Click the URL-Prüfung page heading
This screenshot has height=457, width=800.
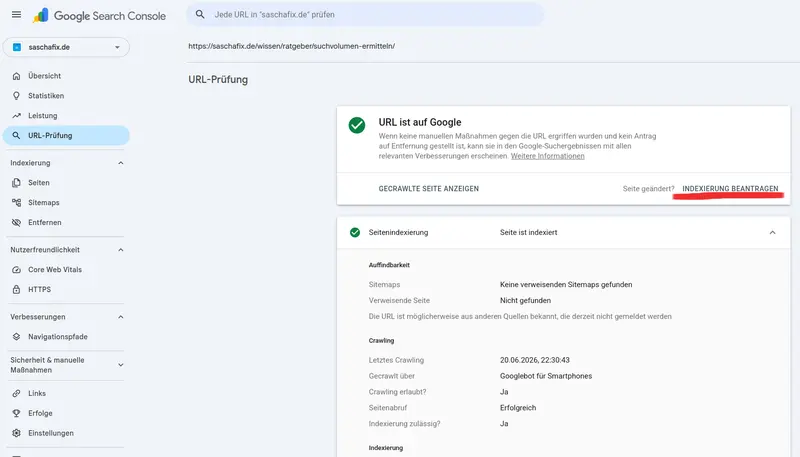click(x=218, y=80)
